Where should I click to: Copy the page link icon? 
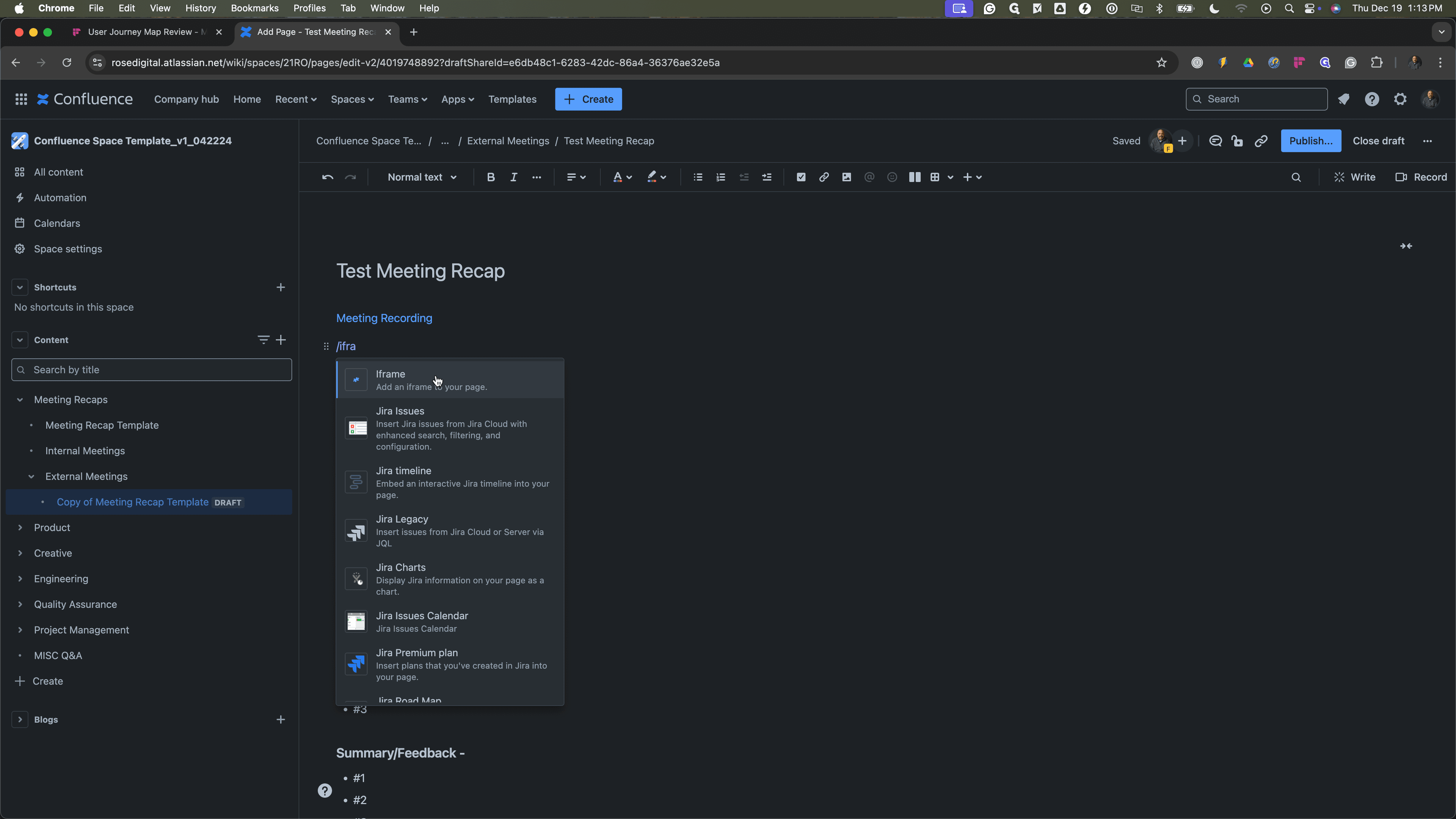(1261, 141)
